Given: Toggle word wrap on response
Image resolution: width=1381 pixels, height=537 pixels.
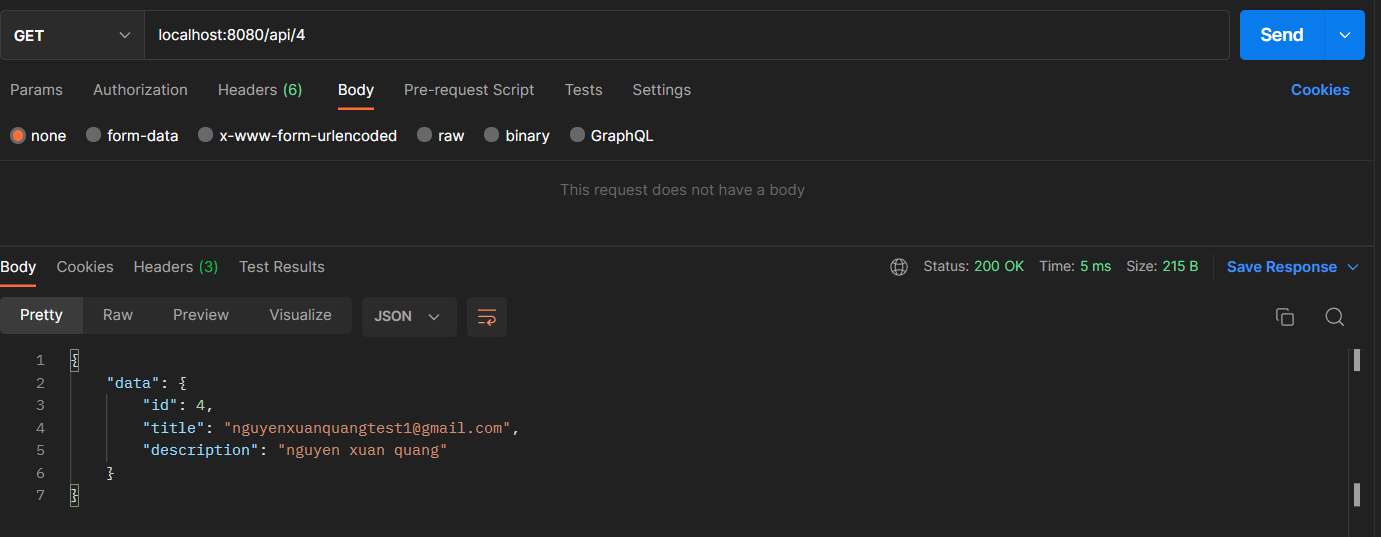Looking at the screenshot, I should point(487,317).
